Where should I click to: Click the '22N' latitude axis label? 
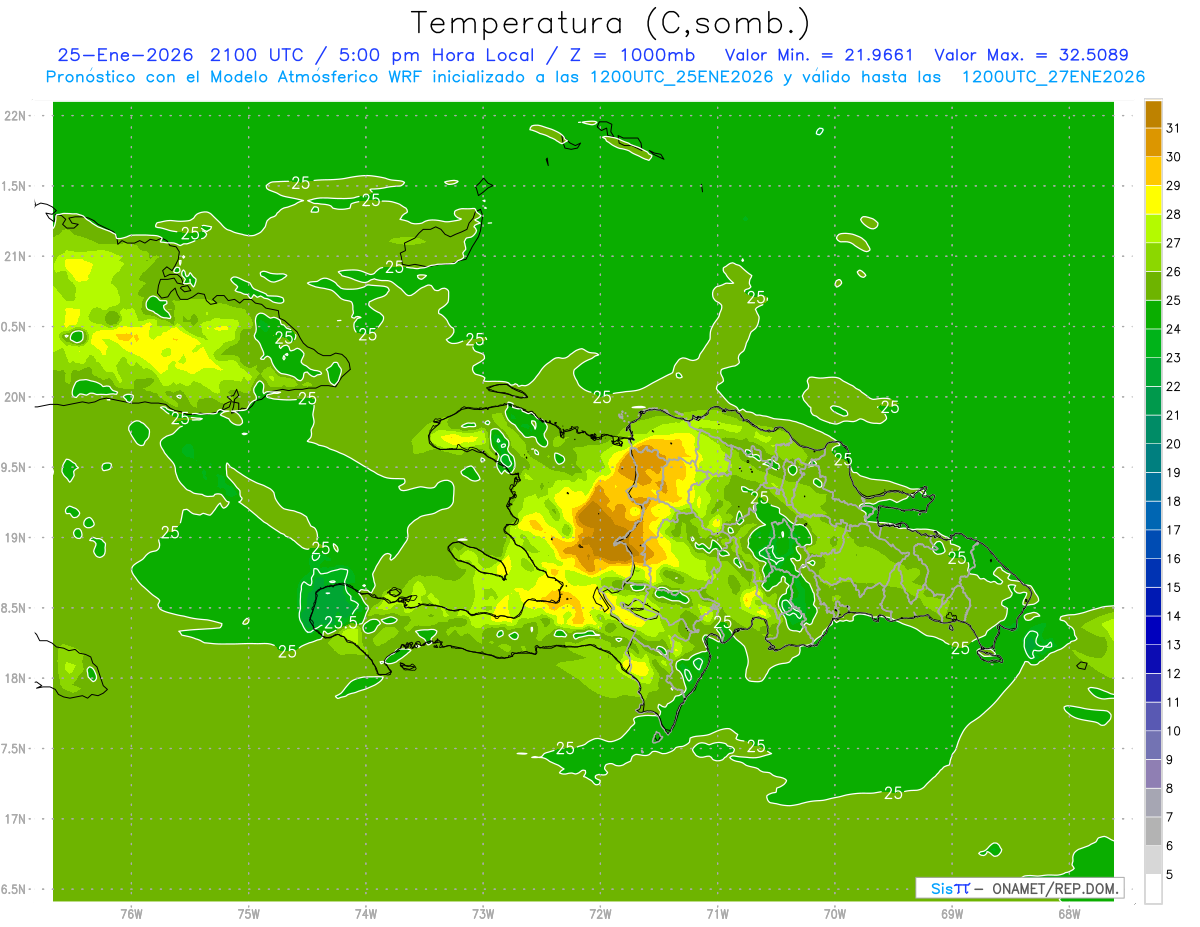tap(16, 115)
